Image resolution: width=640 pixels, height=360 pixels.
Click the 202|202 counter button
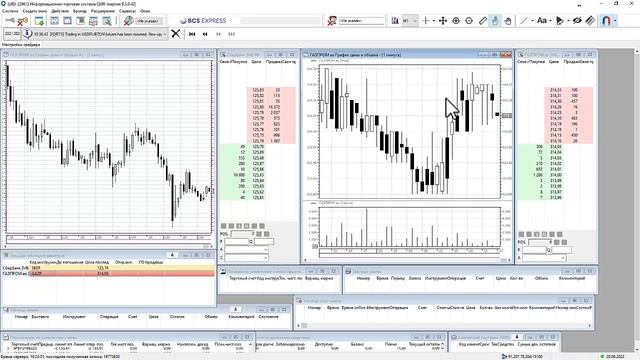[x=12, y=34]
